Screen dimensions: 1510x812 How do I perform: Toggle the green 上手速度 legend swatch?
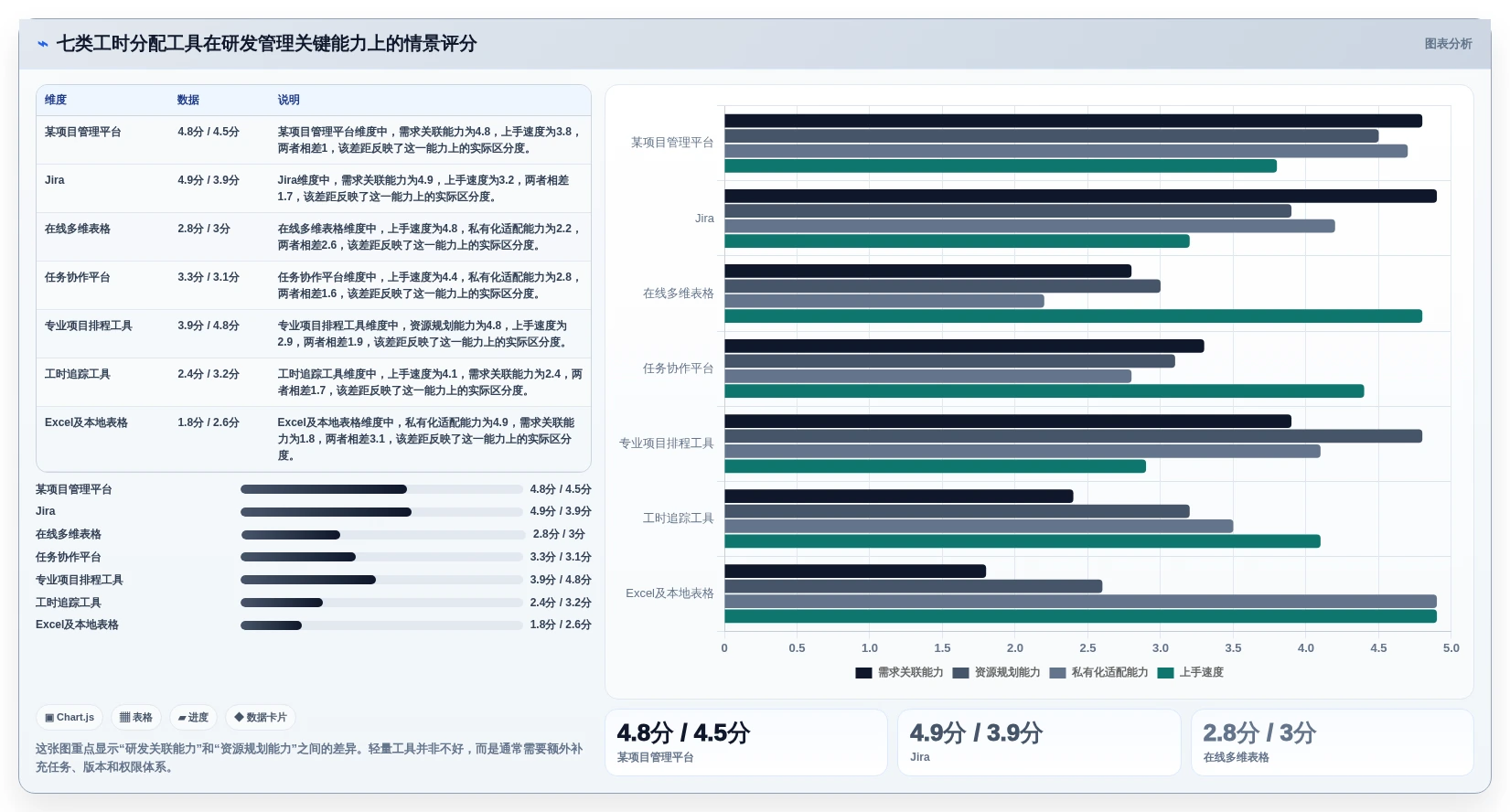1165,673
